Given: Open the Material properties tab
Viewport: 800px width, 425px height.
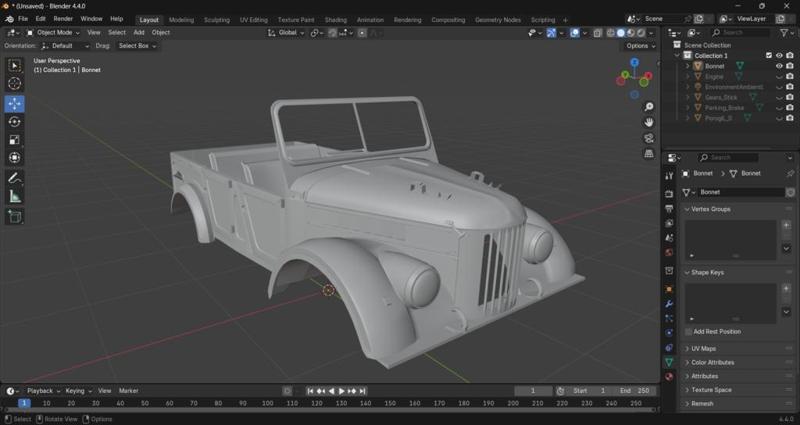Looking at the screenshot, I should click(669, 377).
